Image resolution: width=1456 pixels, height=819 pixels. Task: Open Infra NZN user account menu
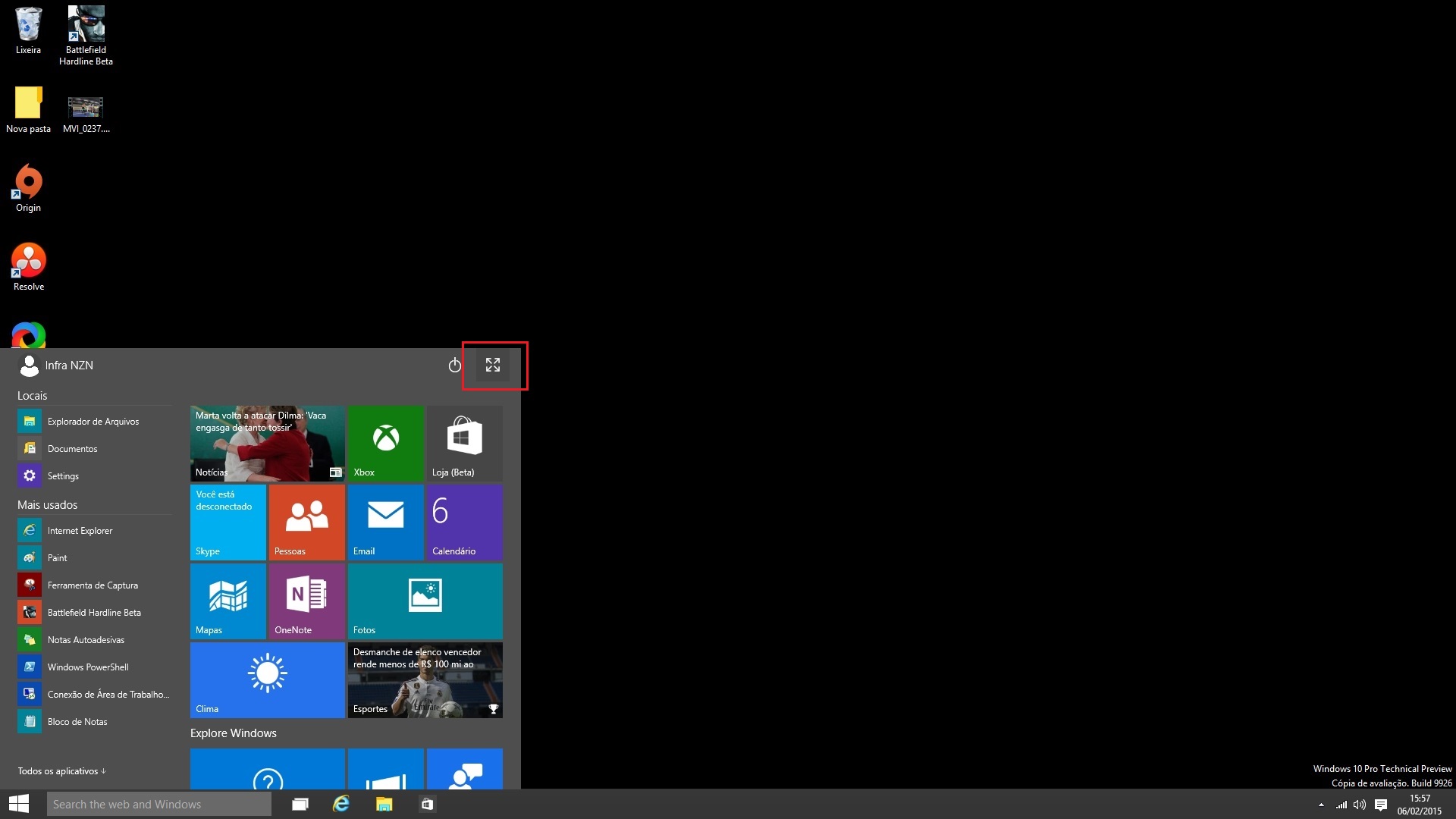pos(56,366)
